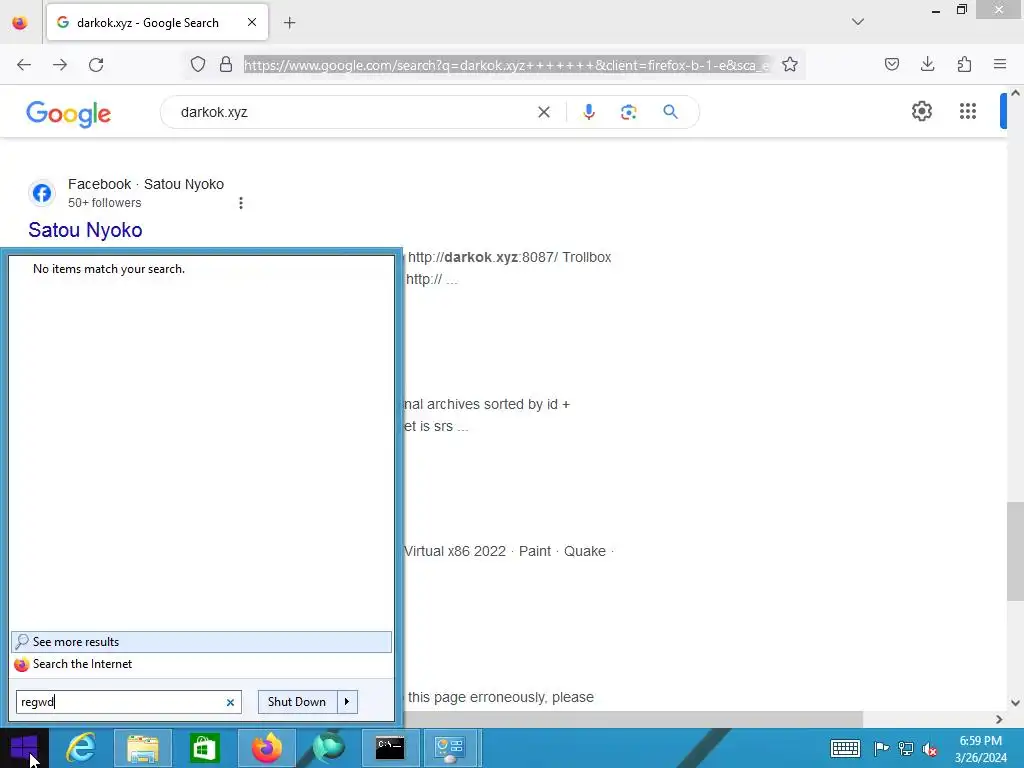Bookmark this page with the star
The image size is (1024, 768).
tap(790, 65)
